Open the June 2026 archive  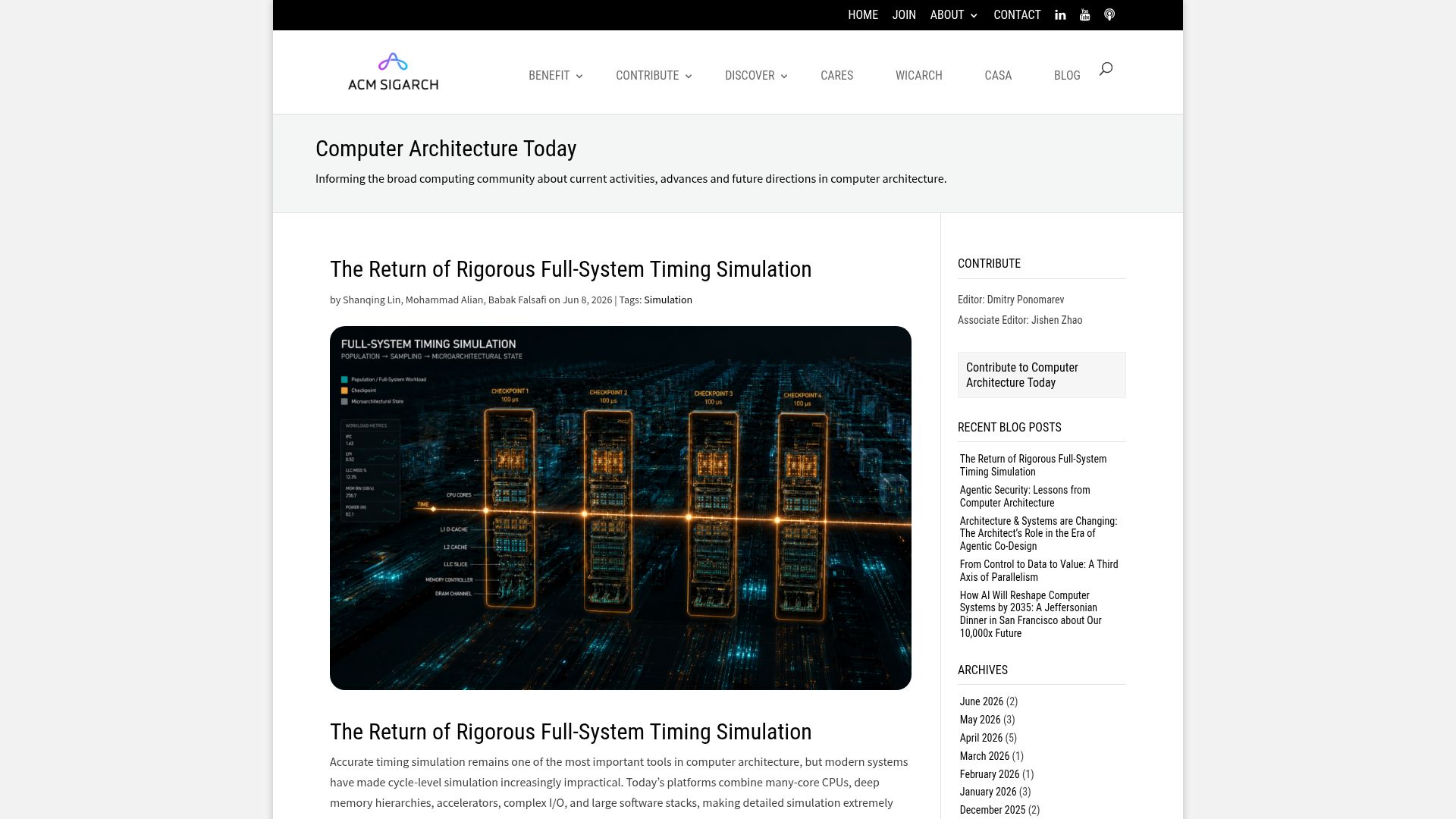[981, 701]
